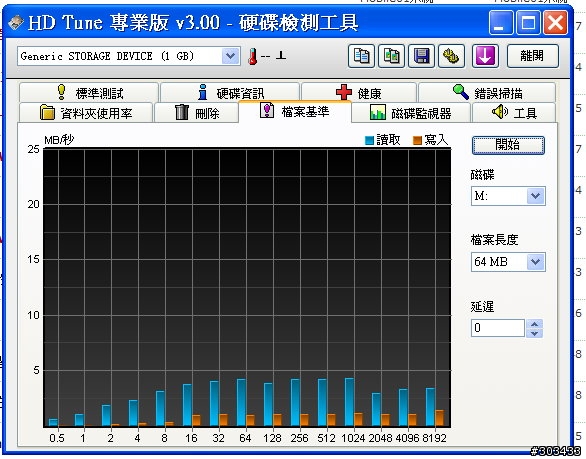
Task: Click the orange 寫入 legend swatch
Action: [x=417, y=141]
